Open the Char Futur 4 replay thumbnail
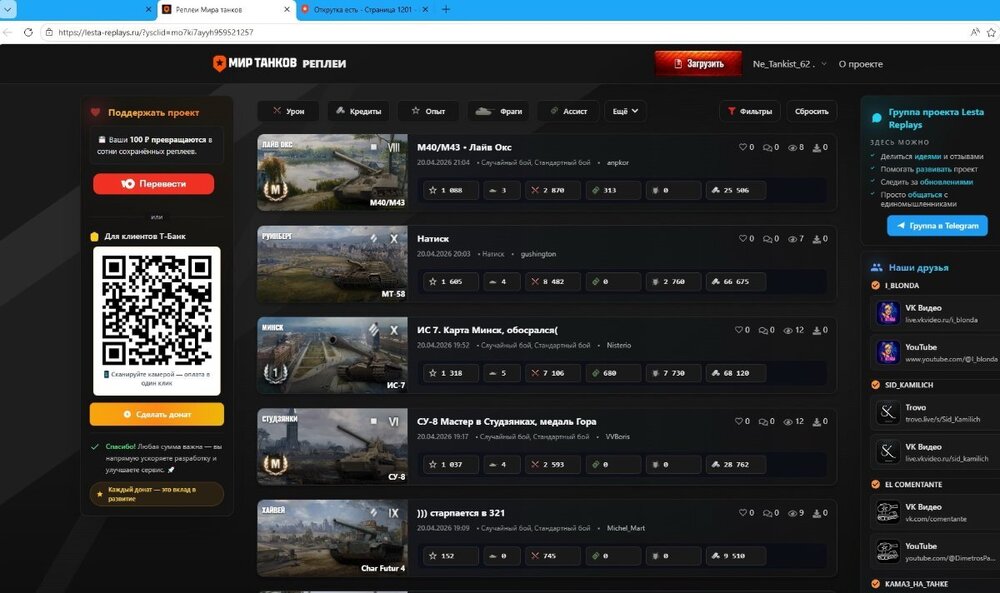Image resolution: width=1000 pixels, height=593 pixels. click(332, 538)
